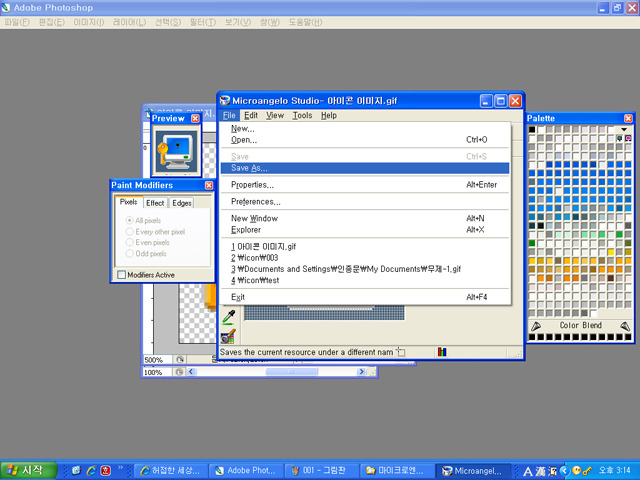The image size is (640, 480).
Task: Switch to the Adobe Phot... taskbar button
Action: point(247,471)
